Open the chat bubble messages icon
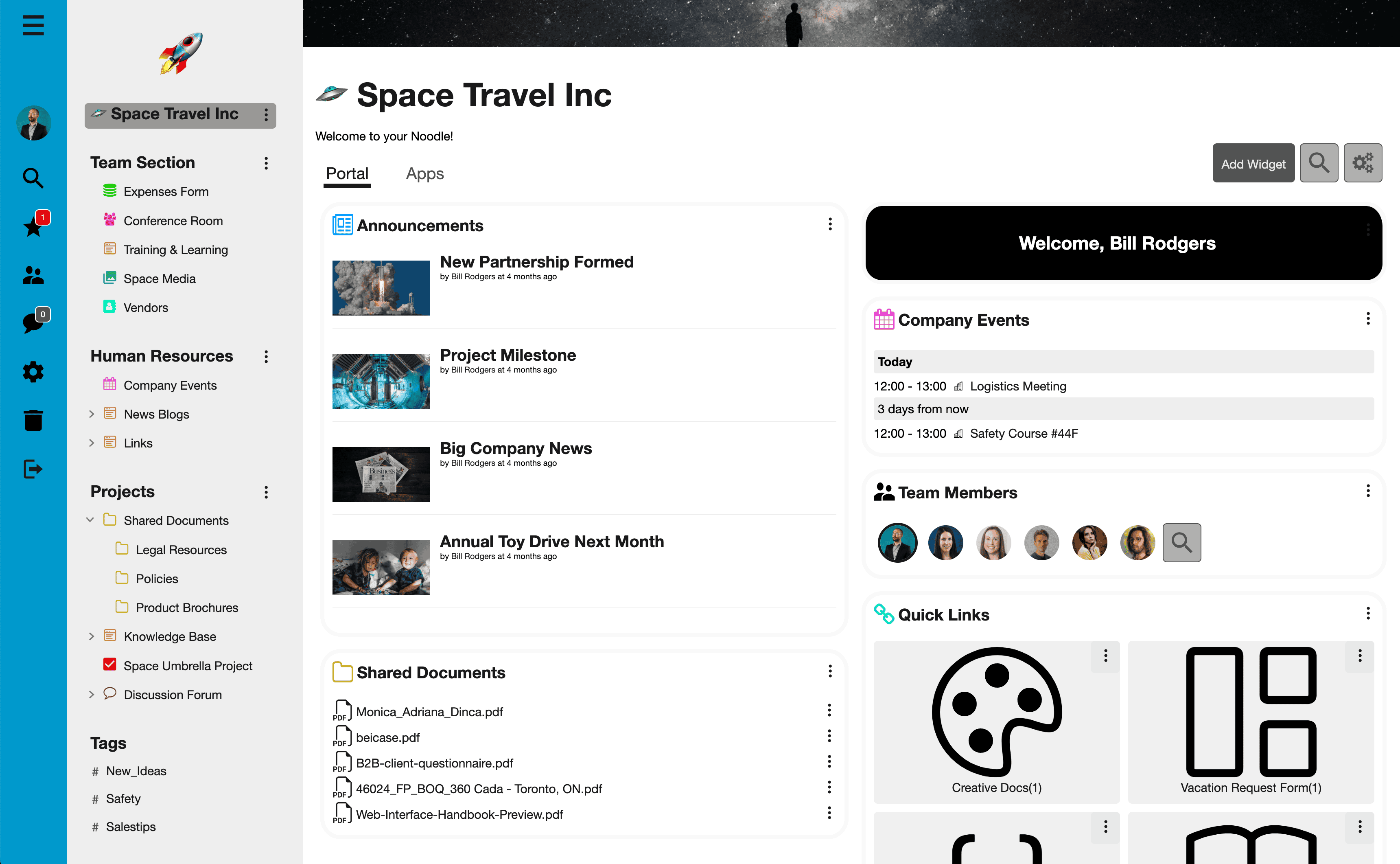Viewport: 1400px width, 864px height. tap(33, 323)
